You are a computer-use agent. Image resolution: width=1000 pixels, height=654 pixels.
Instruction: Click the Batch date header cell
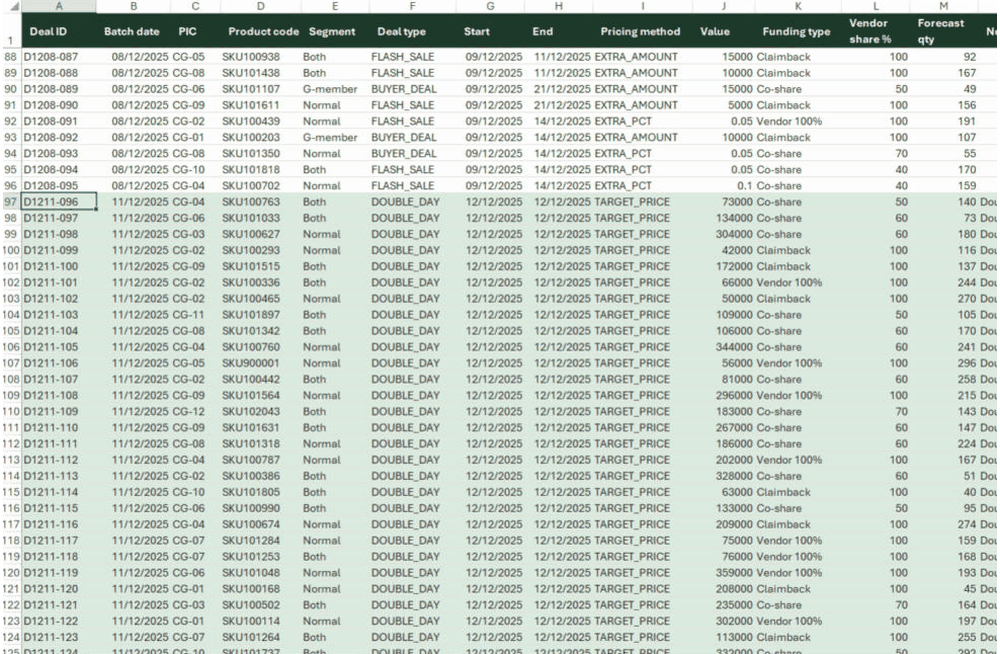point(132,31)
